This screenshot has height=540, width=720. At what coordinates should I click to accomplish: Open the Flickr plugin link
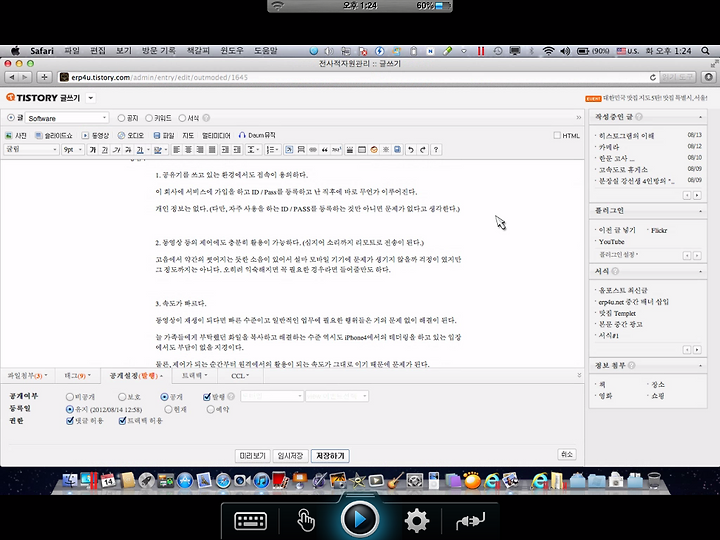[658, 231]
